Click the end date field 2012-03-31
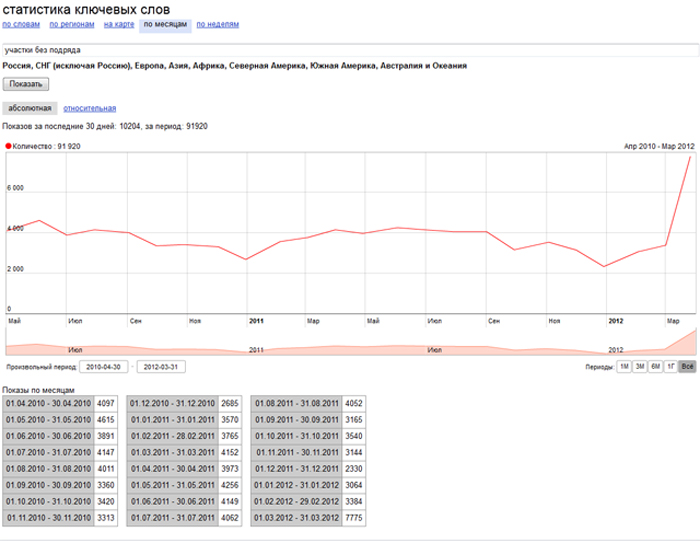 click(x=161, y=367)
